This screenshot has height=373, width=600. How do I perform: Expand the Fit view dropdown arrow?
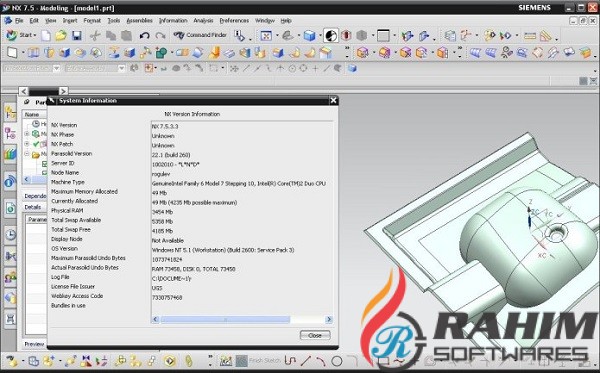point(277,36)
